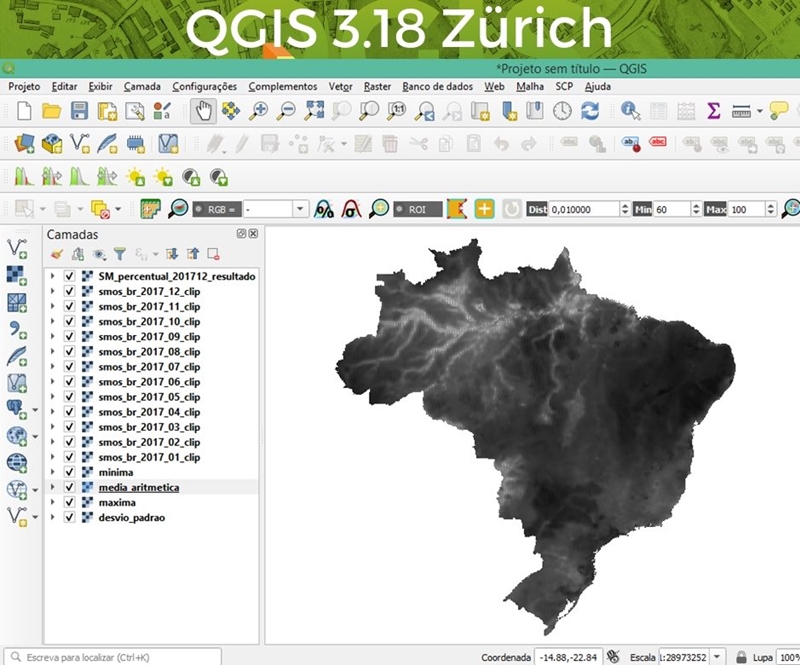
Task: Open temporal controller clock icon
Action: click(562, 111)
